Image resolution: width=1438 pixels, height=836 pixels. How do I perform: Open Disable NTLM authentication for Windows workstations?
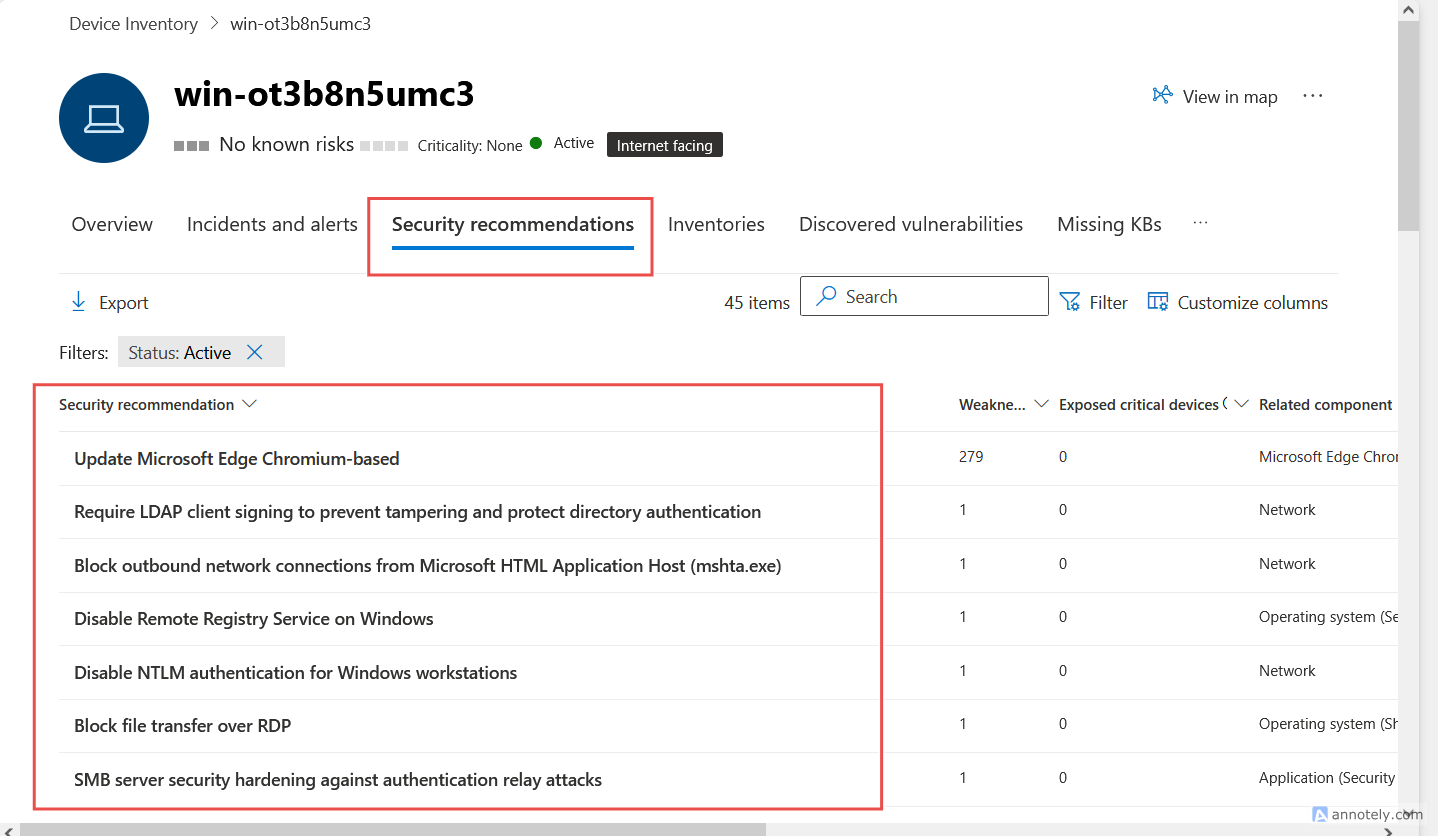coord(296,673)
